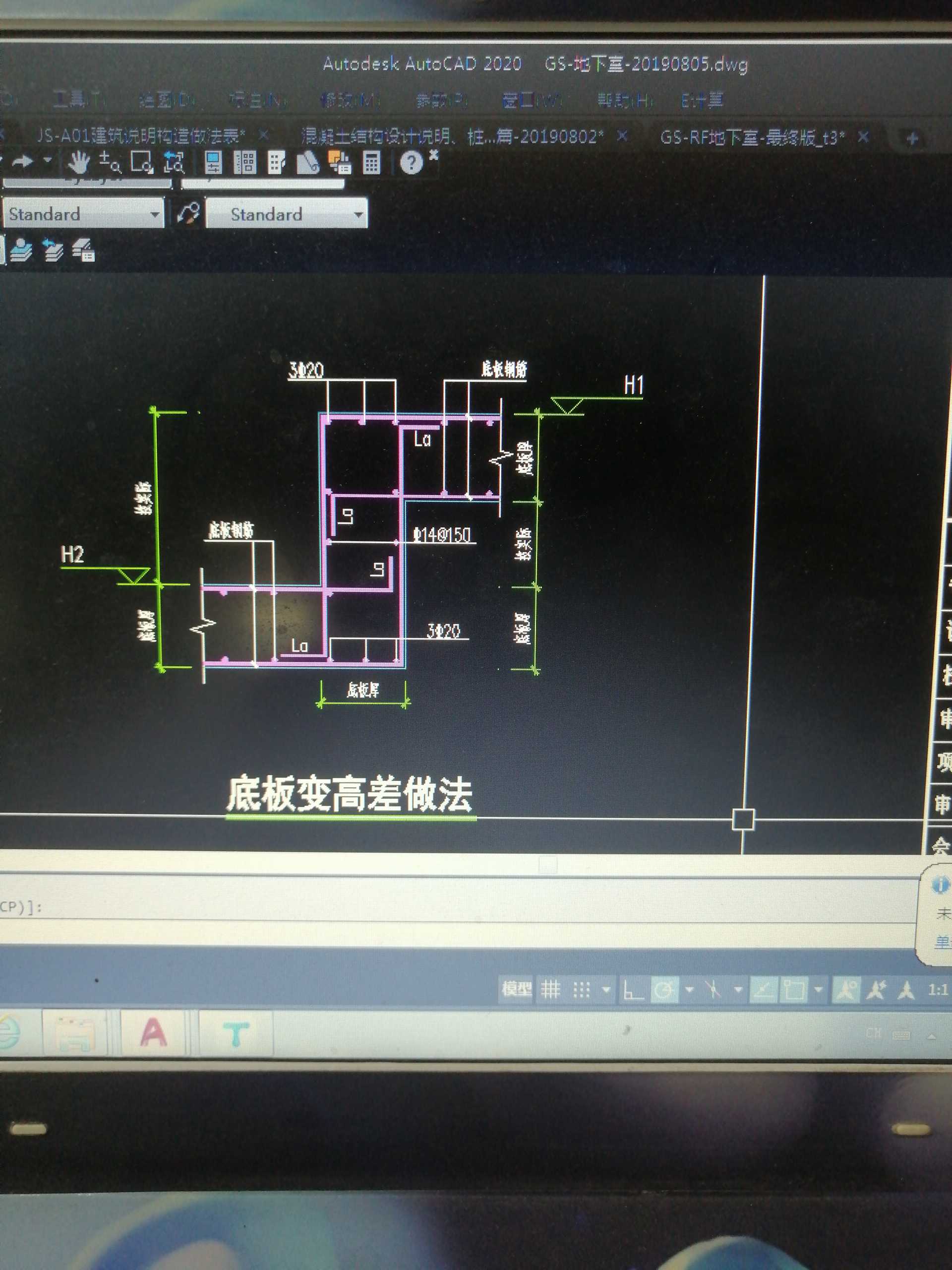Viewport: 952px width, 1270px height.
Task: Click the annotation scale icon beside 1:1
Action: point(906,990)
